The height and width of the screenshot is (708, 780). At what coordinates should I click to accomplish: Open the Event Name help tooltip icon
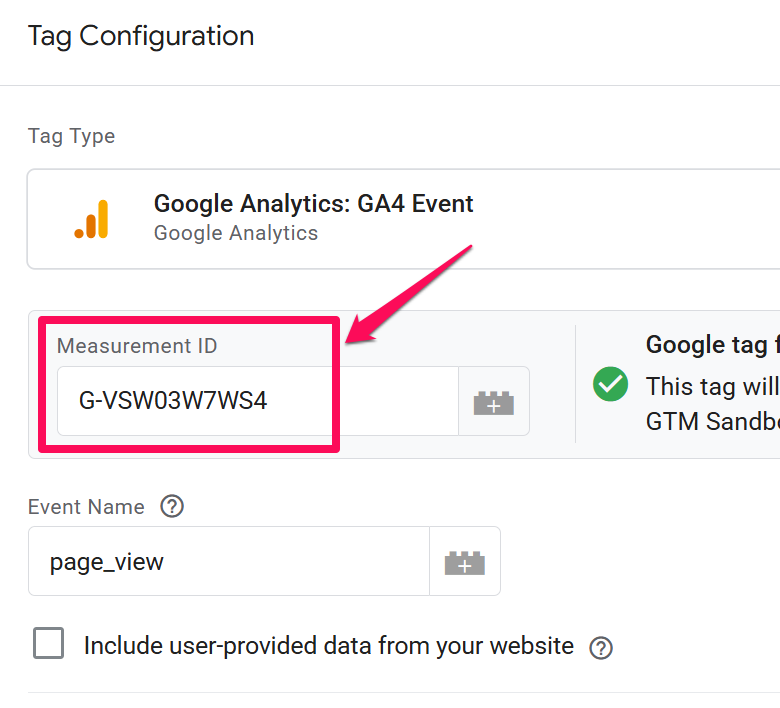coord(172,506)
